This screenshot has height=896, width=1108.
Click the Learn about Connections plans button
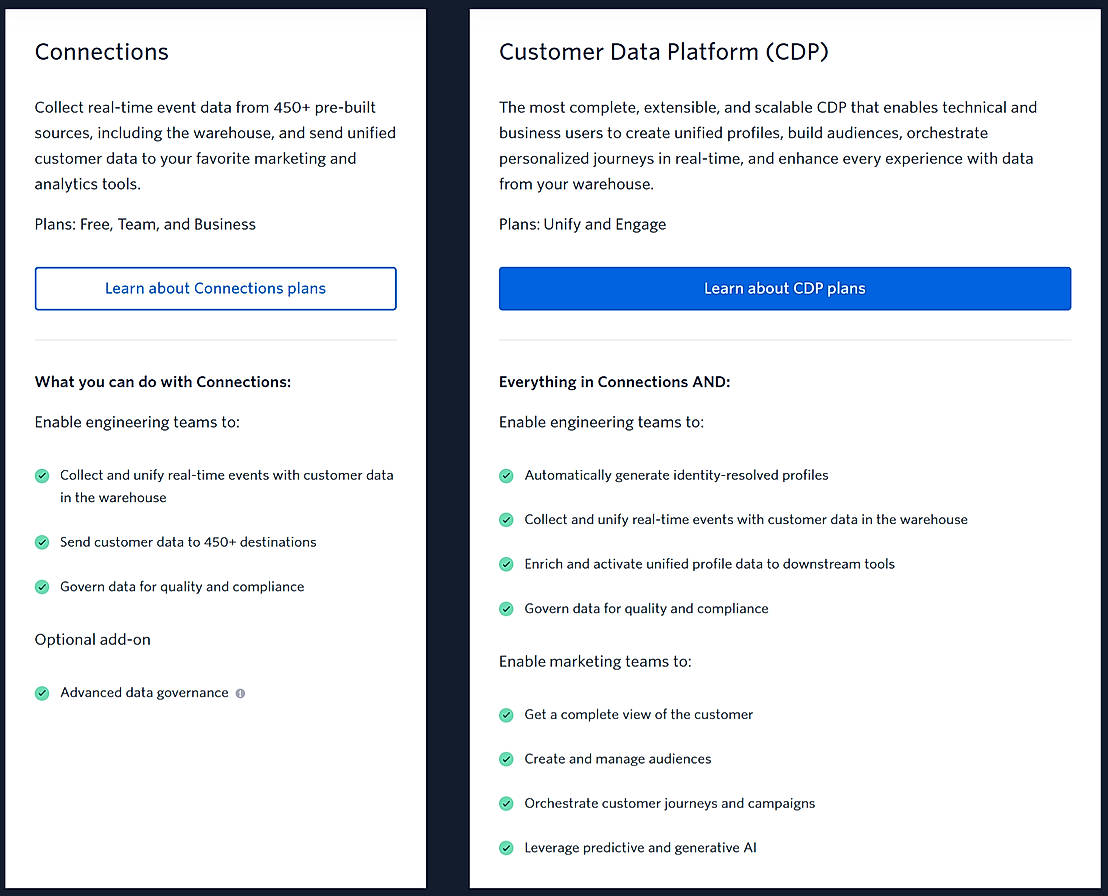pyautogui.click(x=215, y=288)
